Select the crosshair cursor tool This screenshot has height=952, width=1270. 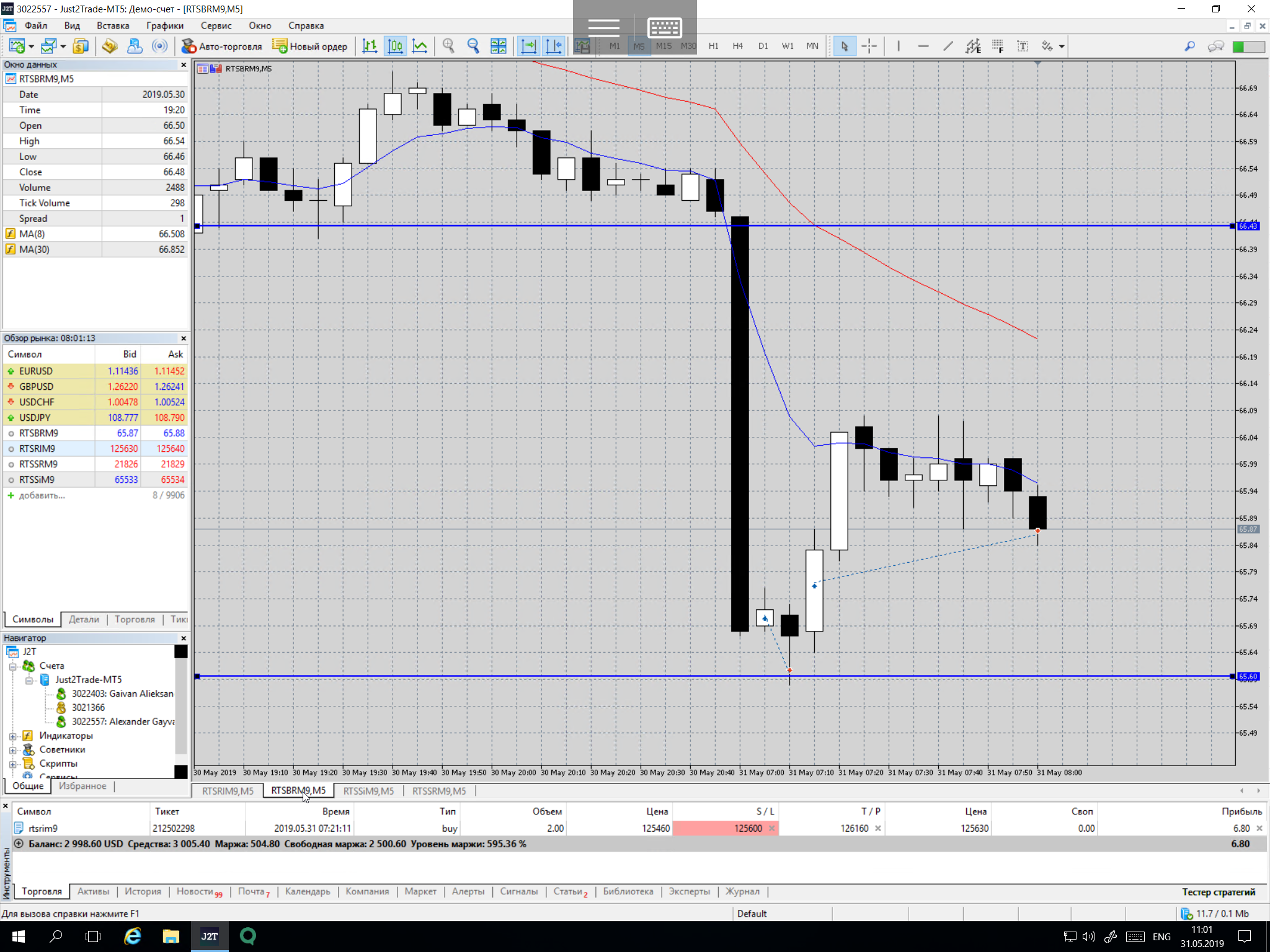click(x=869, y=46)
